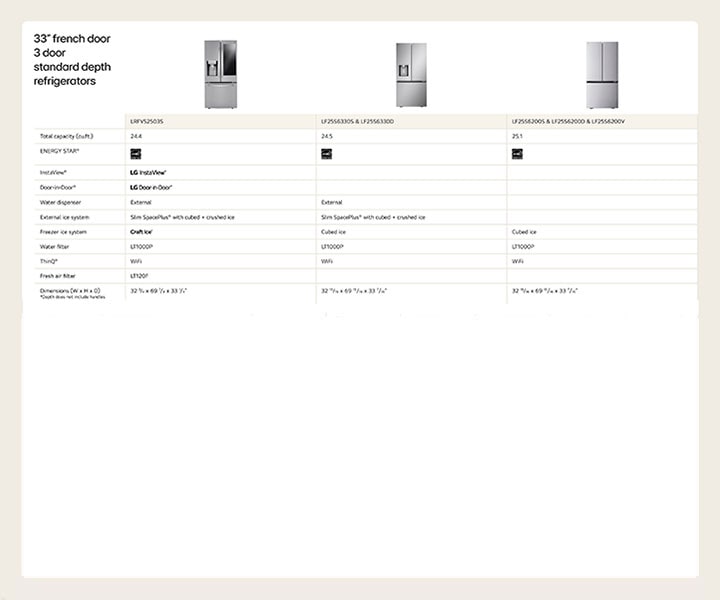The image size is (720, 600).
Task: Click 'Cubed ice' cell in LF25S6330S column
Action: [x=333, y=232]
